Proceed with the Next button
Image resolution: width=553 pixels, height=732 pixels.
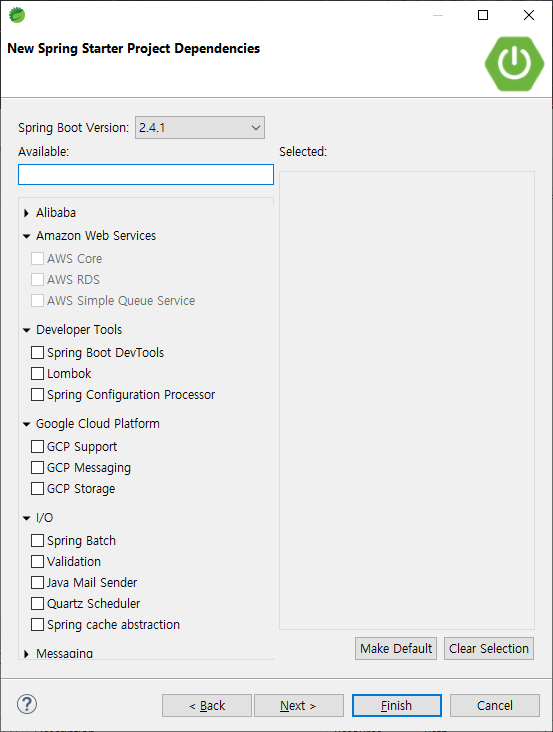[x=299, y=705]
